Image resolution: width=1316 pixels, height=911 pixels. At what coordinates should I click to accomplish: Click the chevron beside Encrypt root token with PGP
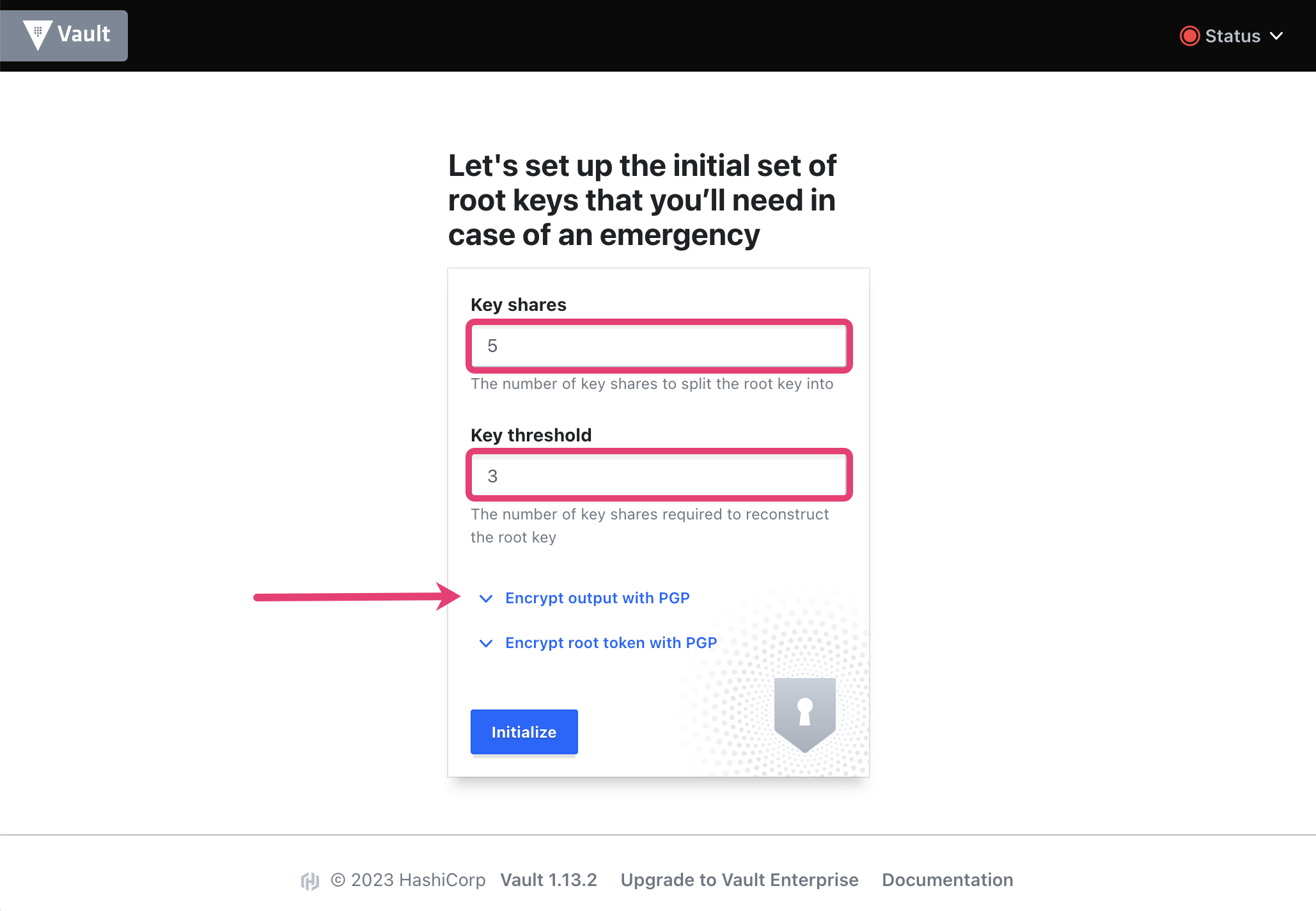(x=486, y=644)
